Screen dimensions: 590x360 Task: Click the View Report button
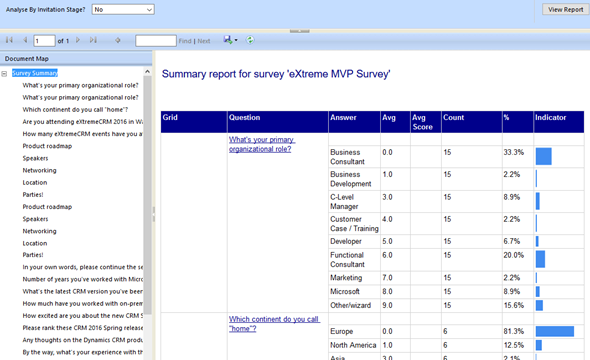[566, 9]
